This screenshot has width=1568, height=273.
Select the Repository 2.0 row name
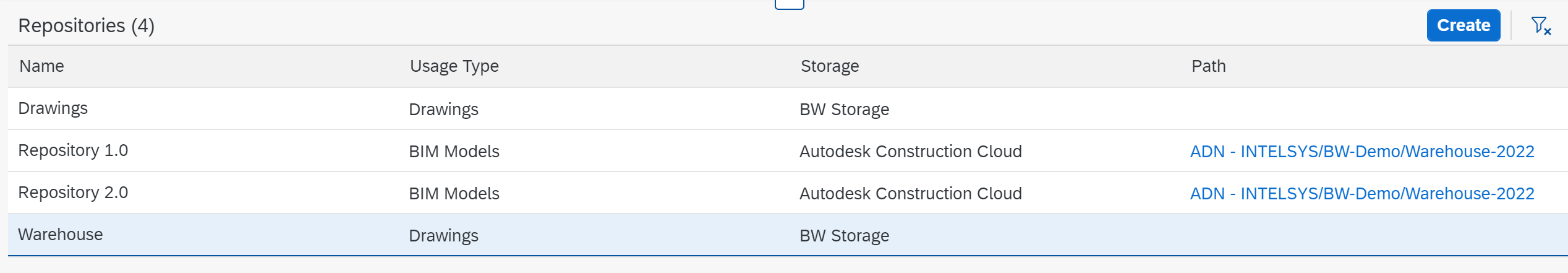tap(73, 193)
